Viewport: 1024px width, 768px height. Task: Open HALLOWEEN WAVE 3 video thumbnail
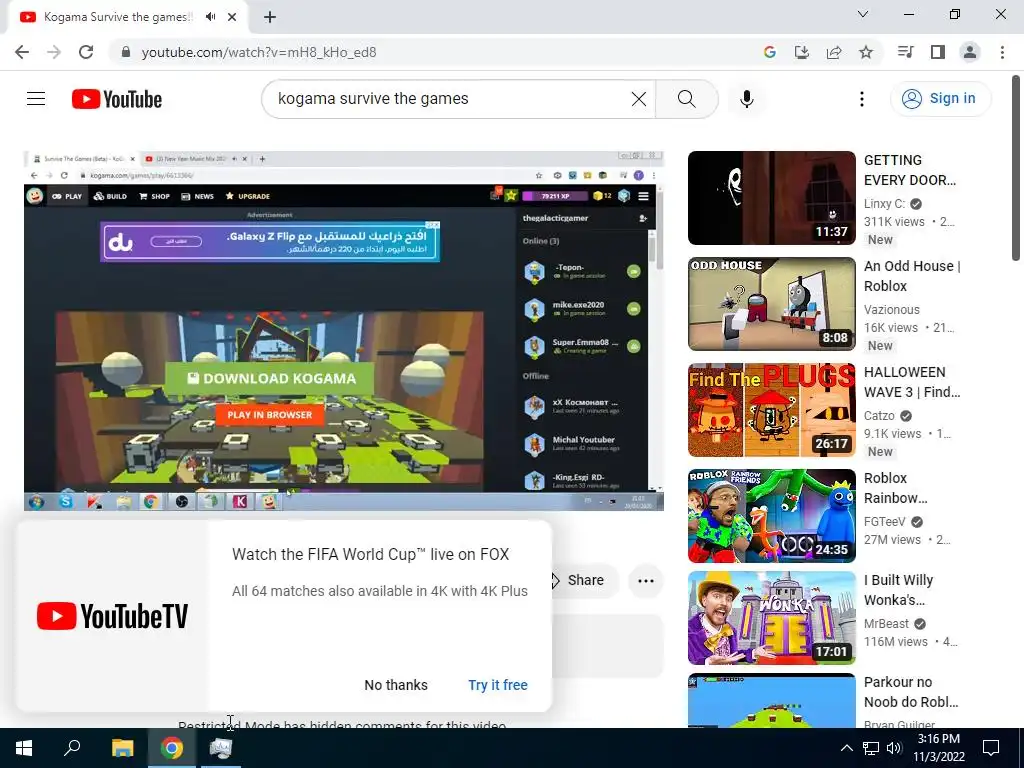pyautogui.click(x=771, y=409)
